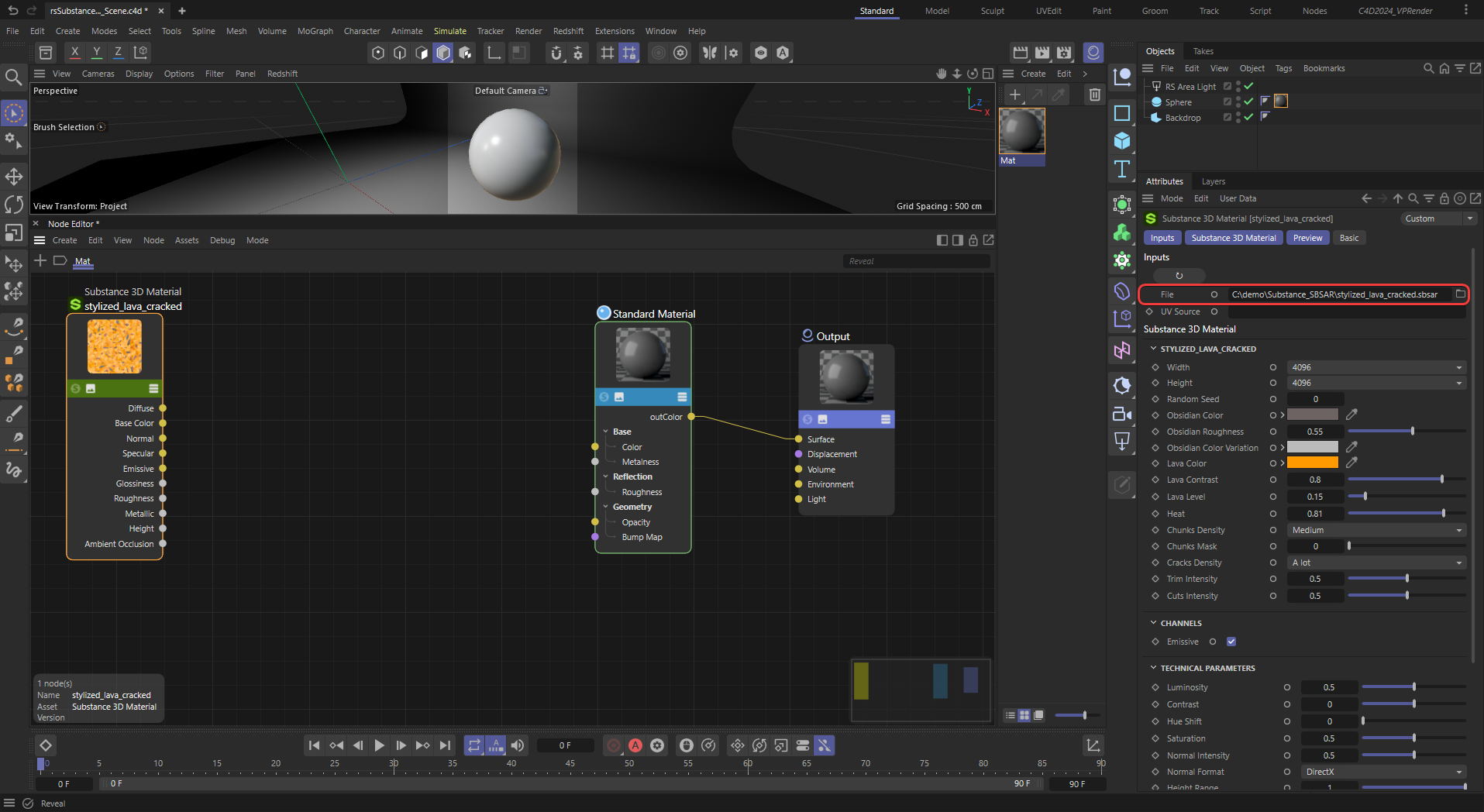1484x812 pixels.
Task: Click the trash delete icon in Material Manager
Action: click(x=1094, y=95)
